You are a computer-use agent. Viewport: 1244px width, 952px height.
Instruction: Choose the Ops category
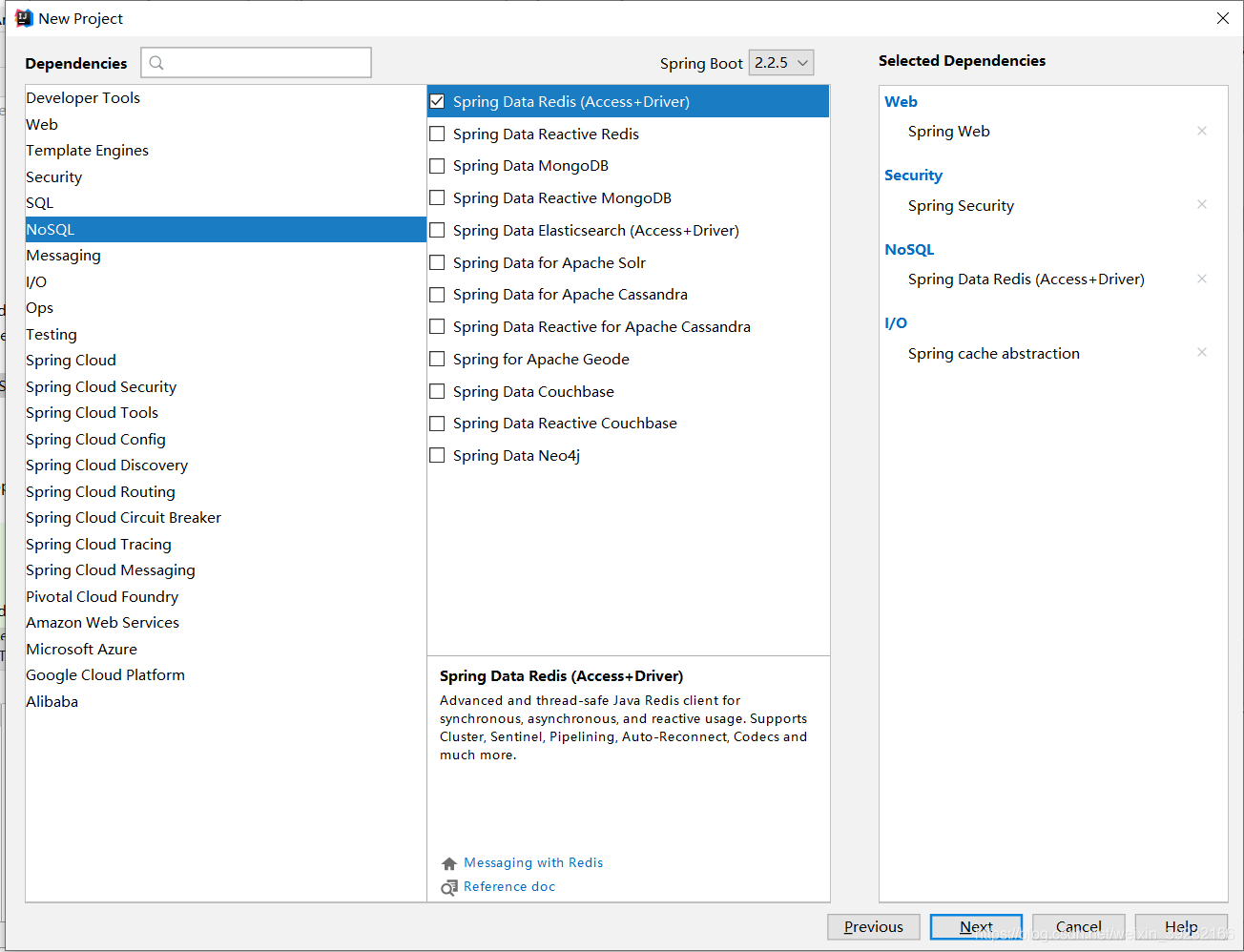[225, 307]
